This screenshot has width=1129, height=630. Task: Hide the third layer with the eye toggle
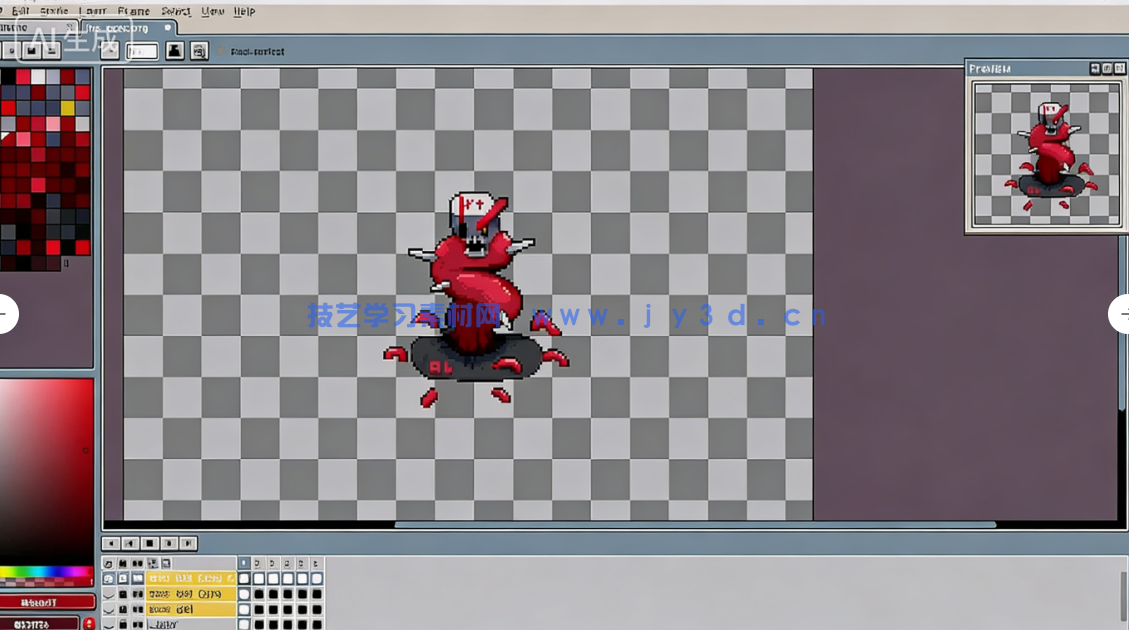click(109, 609)
